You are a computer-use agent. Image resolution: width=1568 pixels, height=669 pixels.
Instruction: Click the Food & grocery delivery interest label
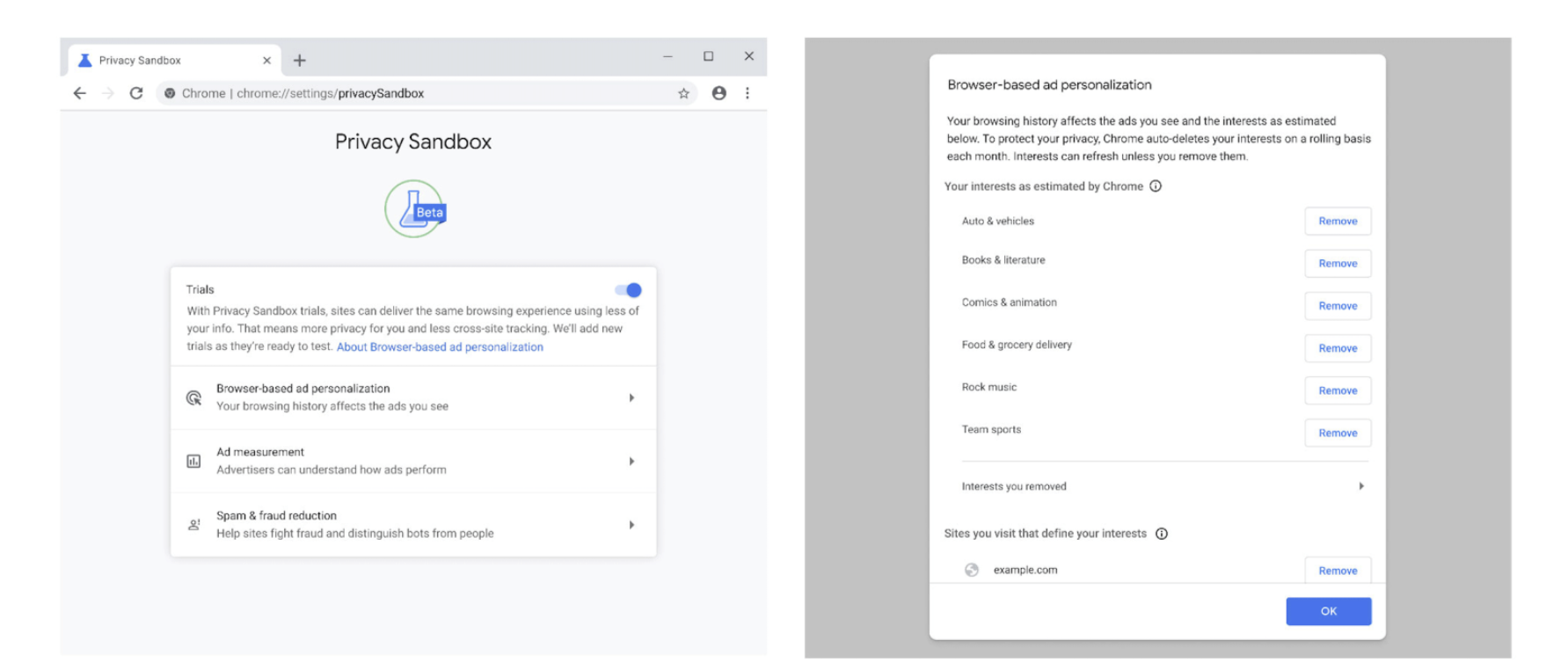click(1017, 345)
